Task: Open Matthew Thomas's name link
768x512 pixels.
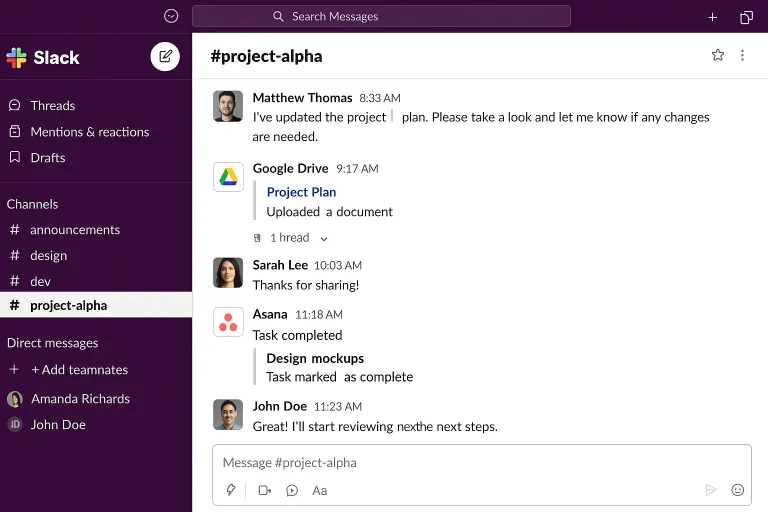Action: coord(302,98)
